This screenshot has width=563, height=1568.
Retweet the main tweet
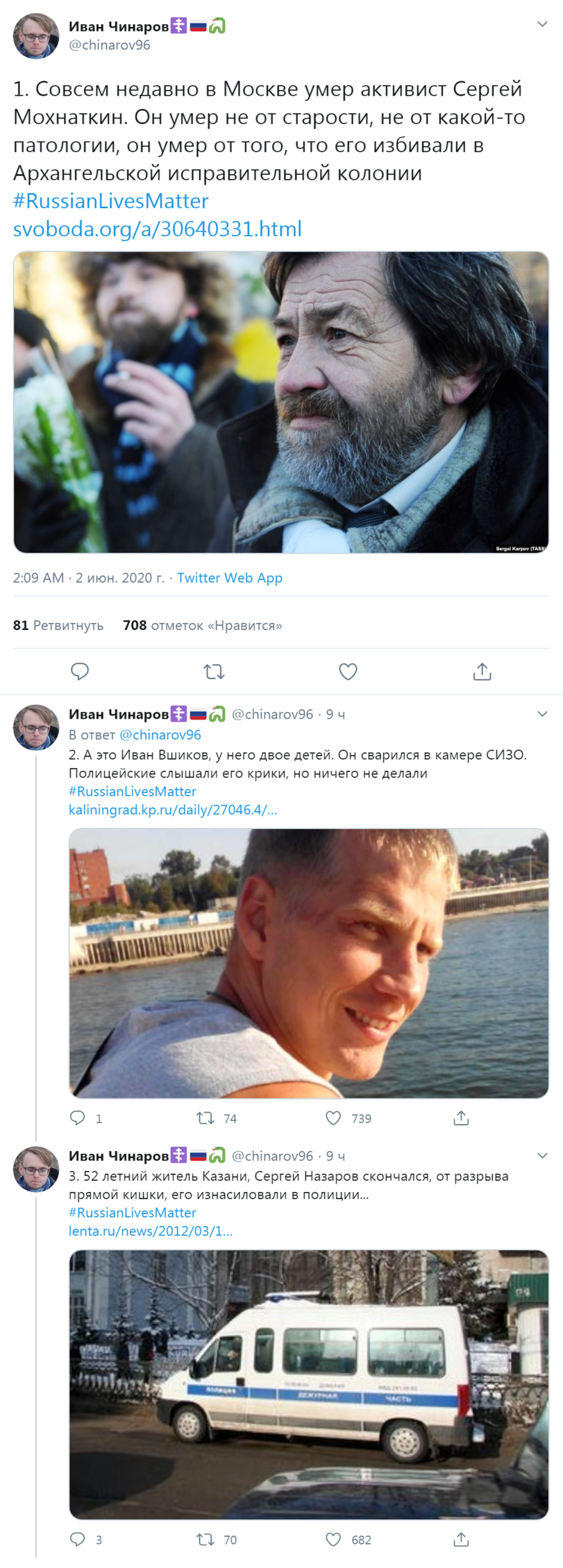[214, 671]
